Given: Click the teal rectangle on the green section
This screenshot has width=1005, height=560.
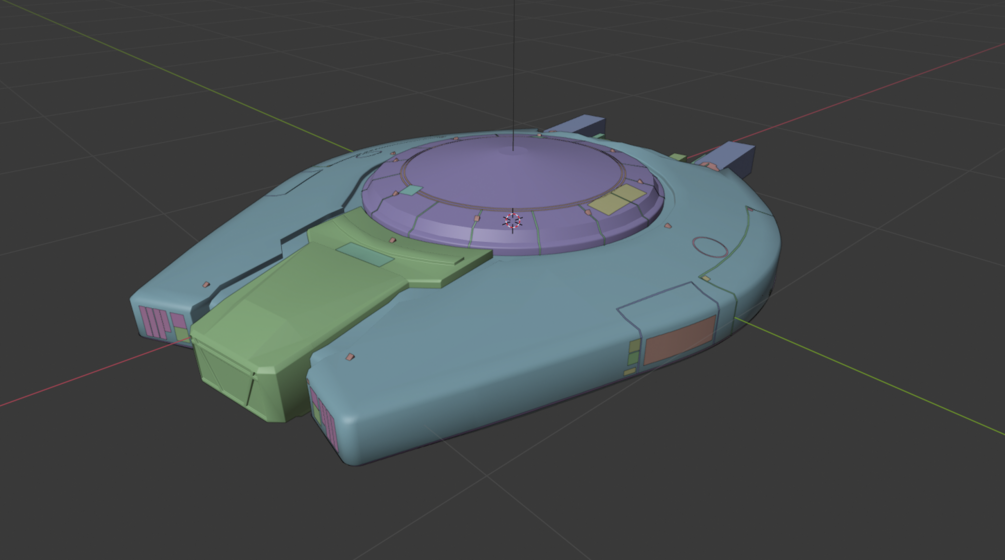Looking at the screenshot, I should 364,254.
